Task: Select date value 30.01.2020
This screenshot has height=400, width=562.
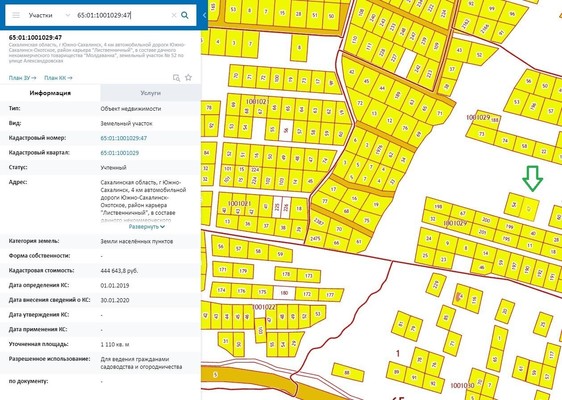Action: point(115,300)
